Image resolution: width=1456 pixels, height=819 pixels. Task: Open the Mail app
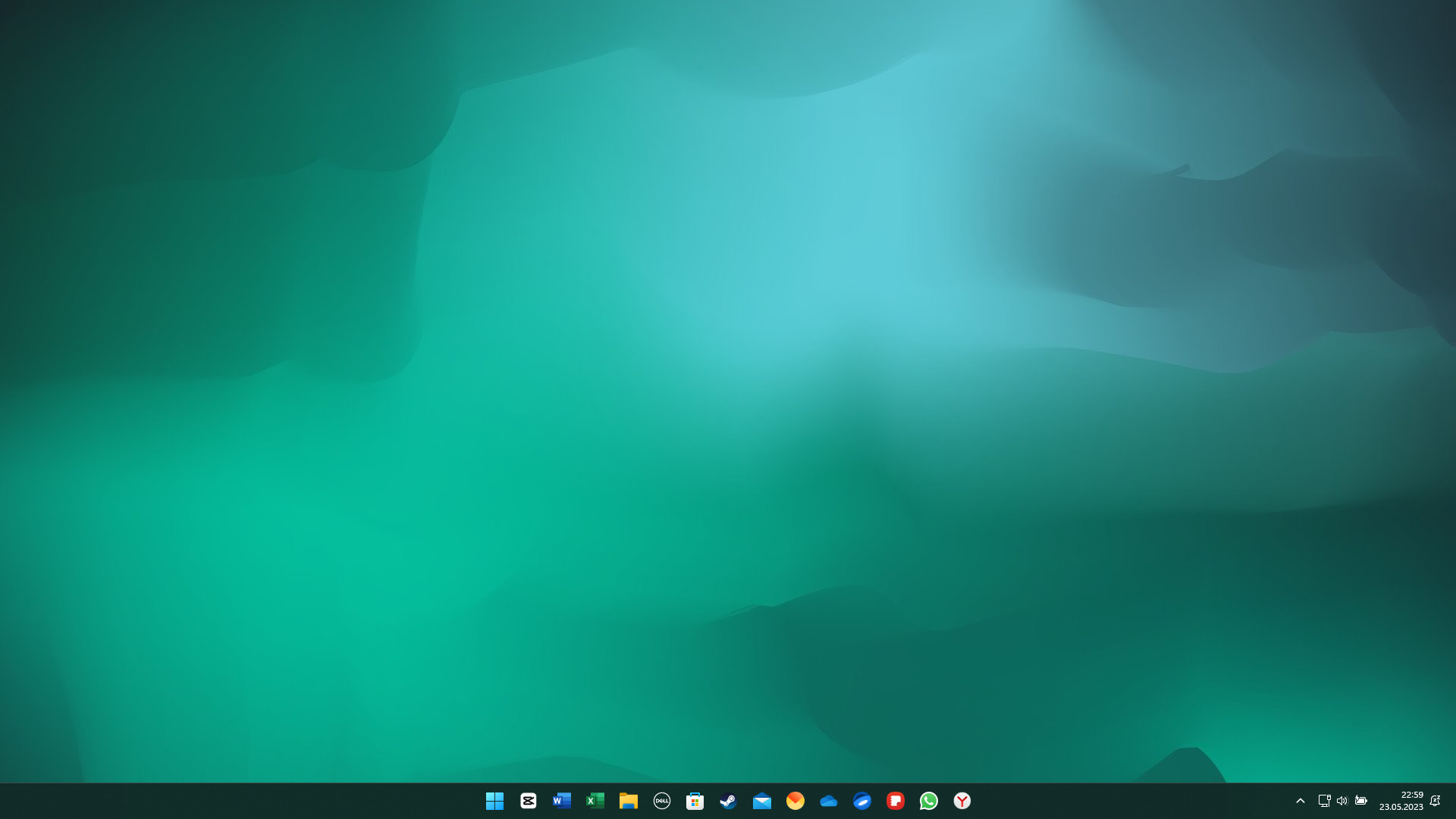(762, 801)
